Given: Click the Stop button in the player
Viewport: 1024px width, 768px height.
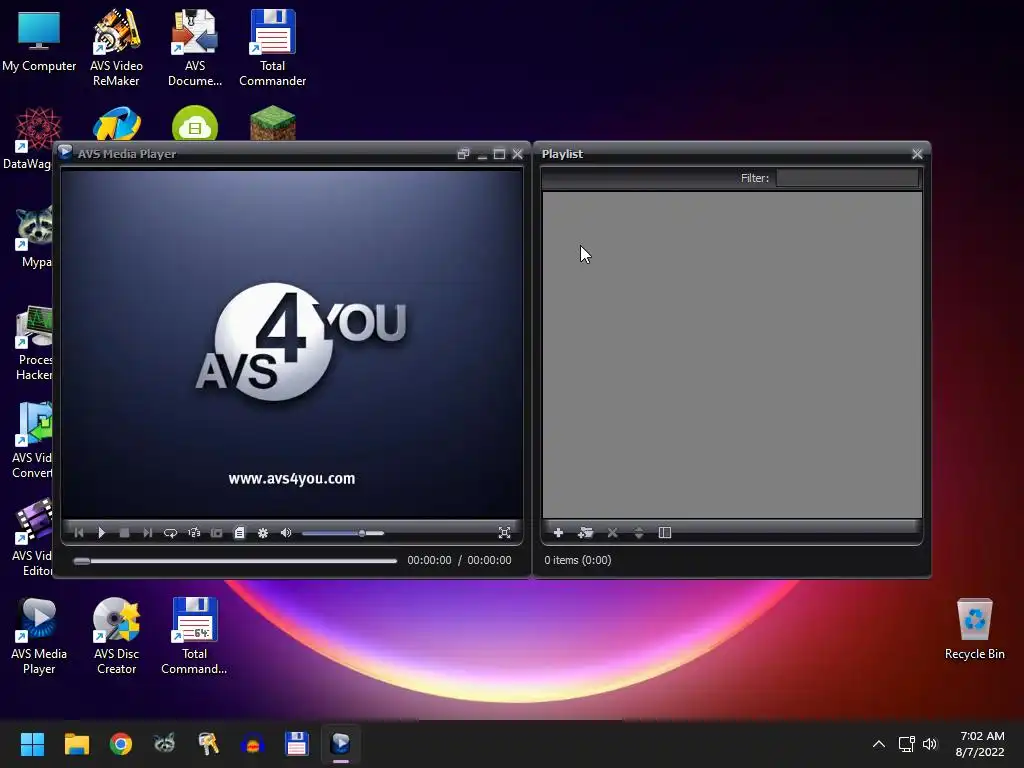Looking at the screenshot, I should click(x=124, y=533).
